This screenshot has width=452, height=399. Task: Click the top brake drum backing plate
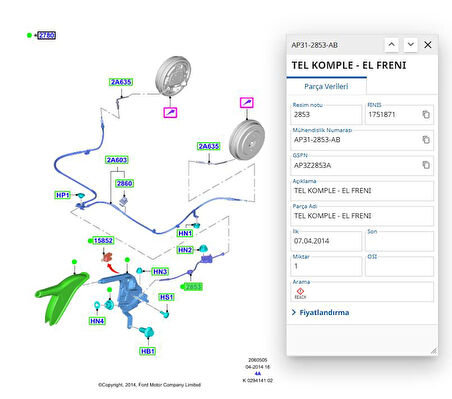pos(173,76)
